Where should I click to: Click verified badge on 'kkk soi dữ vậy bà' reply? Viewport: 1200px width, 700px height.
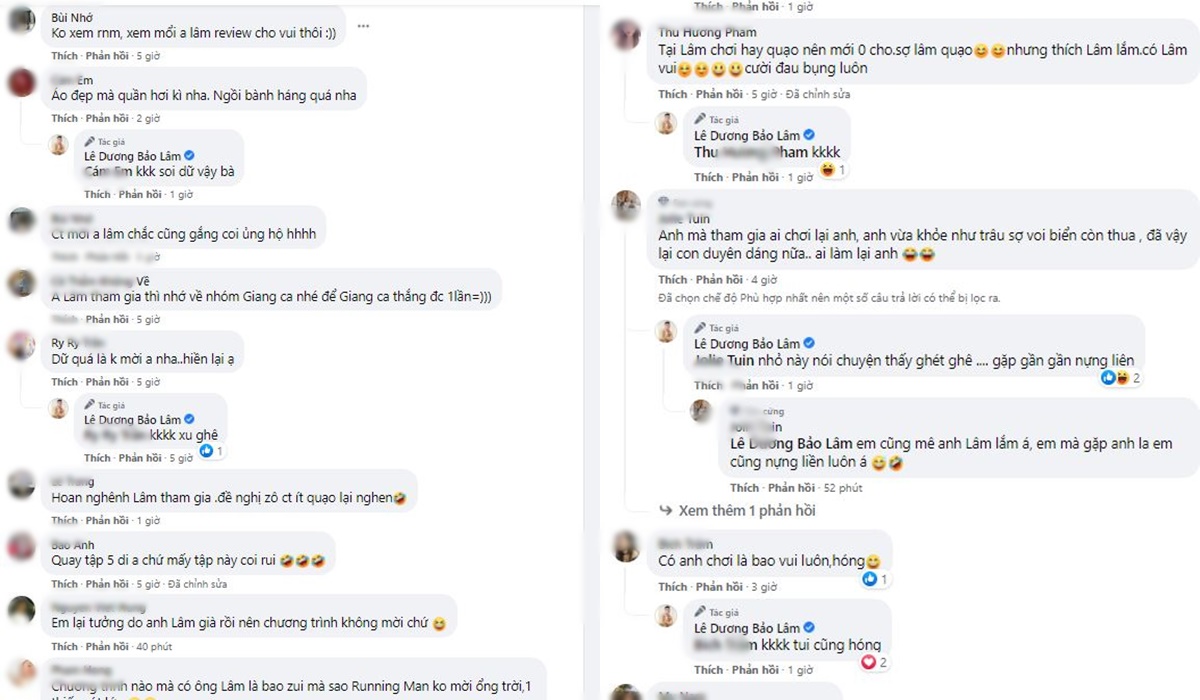[189, 156]
